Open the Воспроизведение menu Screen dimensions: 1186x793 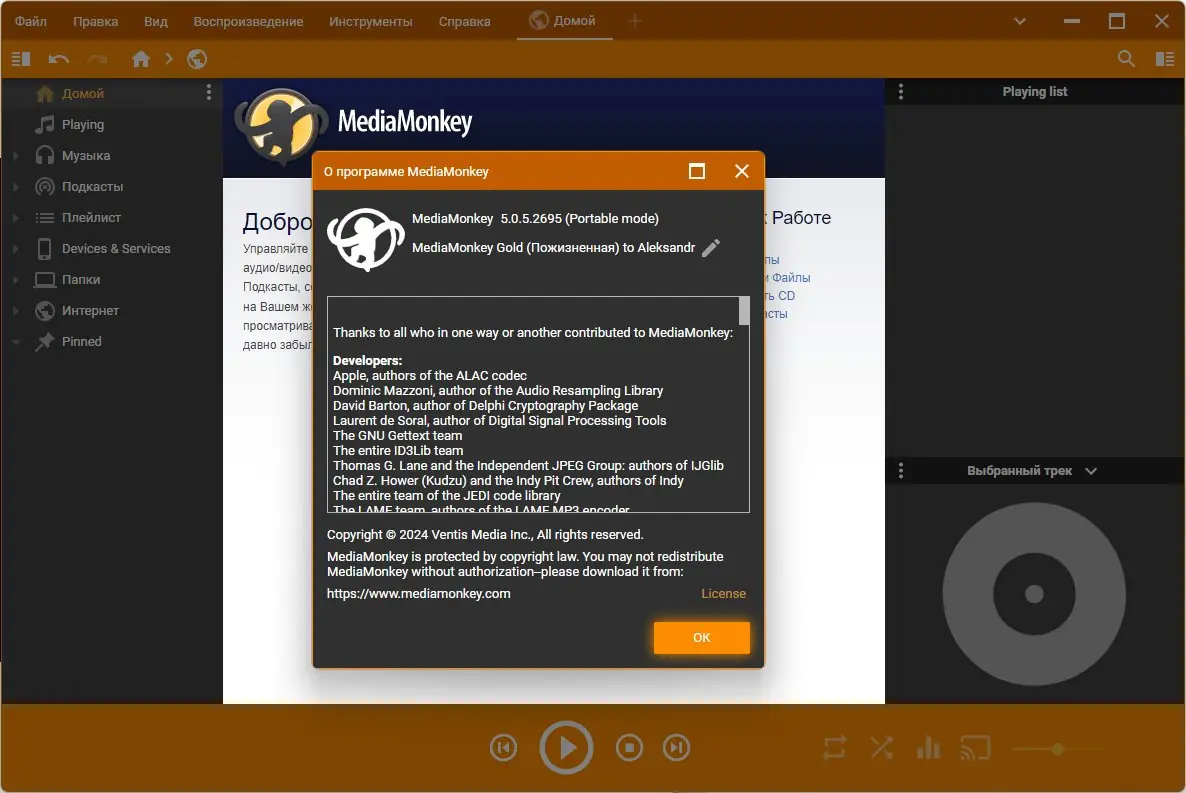248,21
